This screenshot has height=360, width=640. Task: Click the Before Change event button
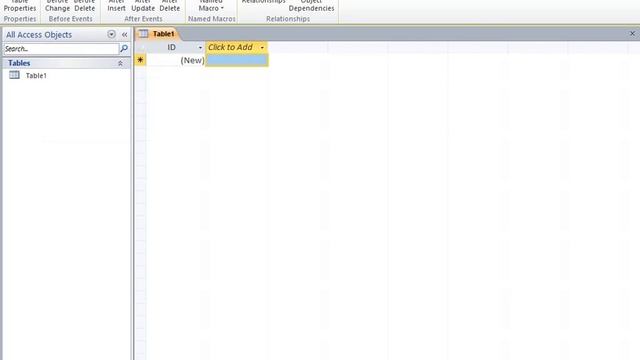(58, 6)
